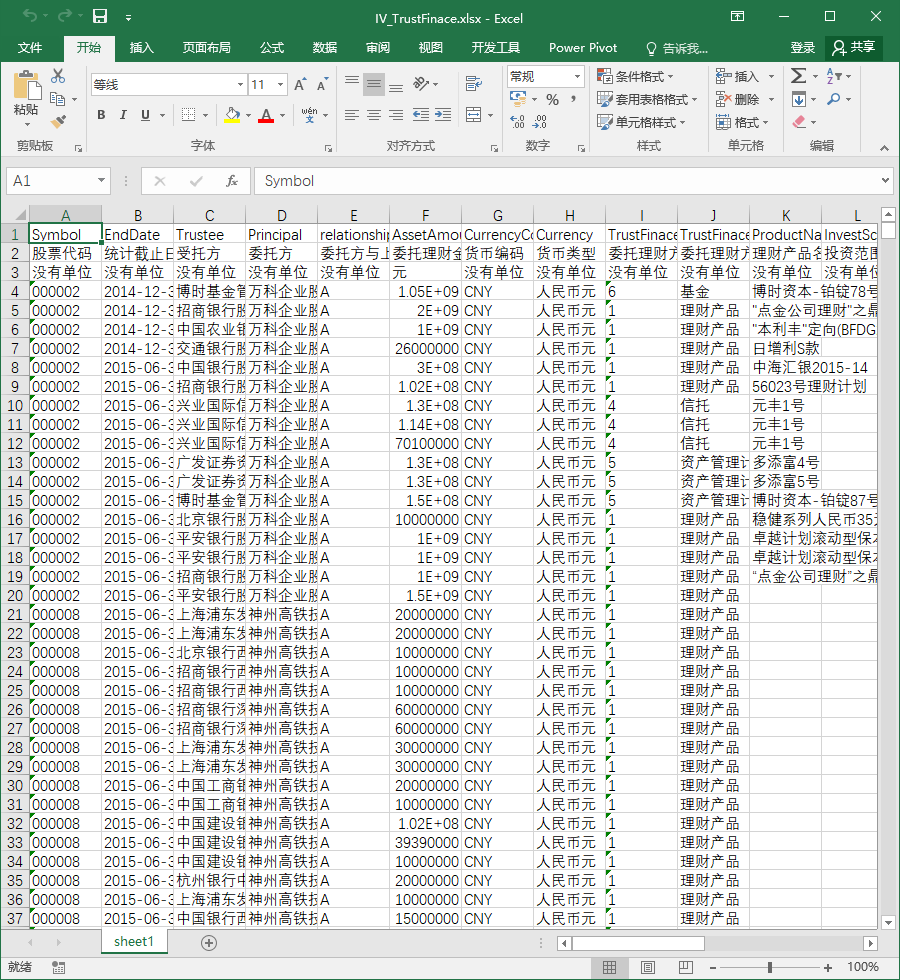
Task: Click the add new sheet plus button
Action: tap(209, 942)
